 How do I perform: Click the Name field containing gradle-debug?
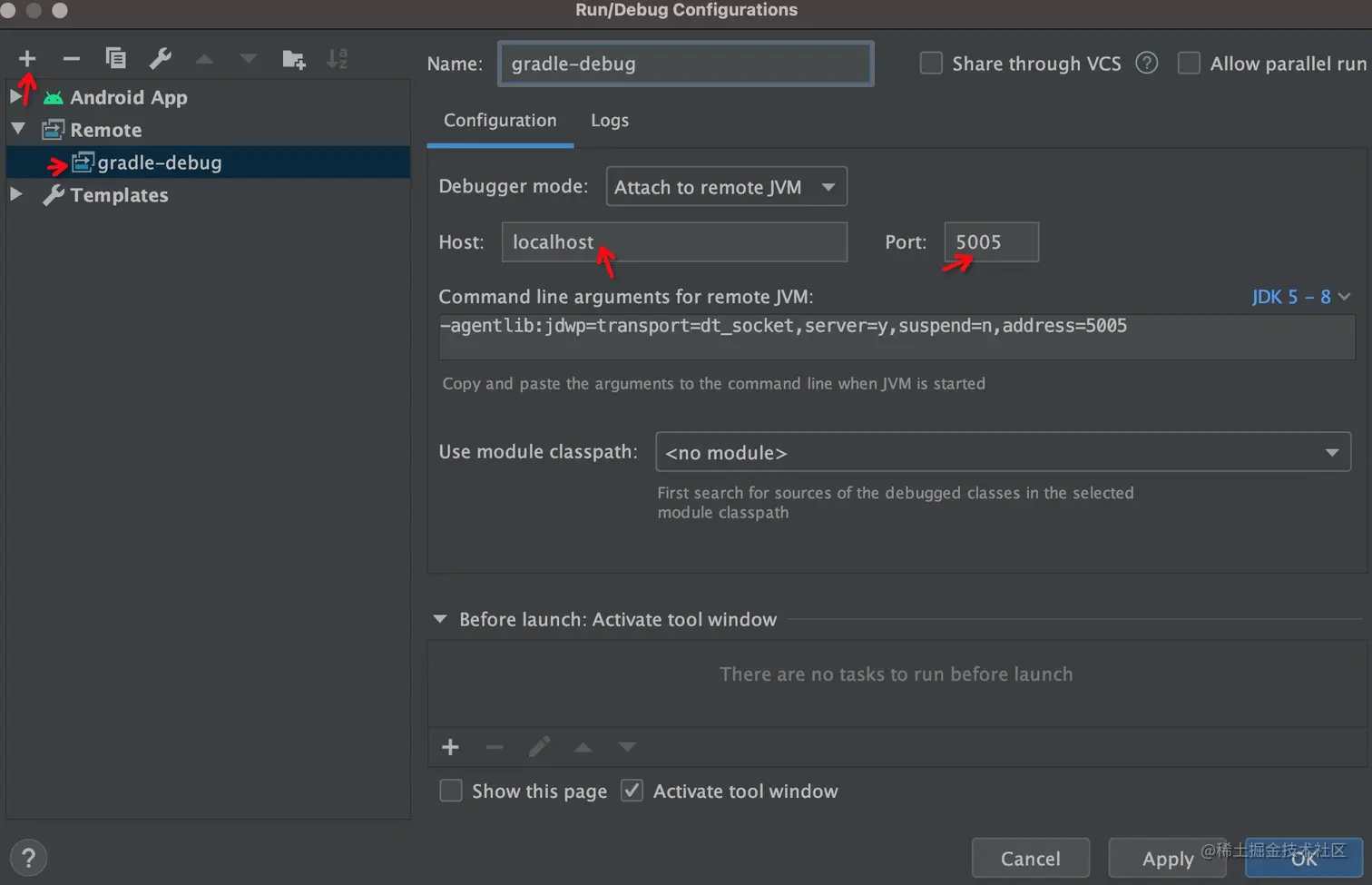coord(686,64)
